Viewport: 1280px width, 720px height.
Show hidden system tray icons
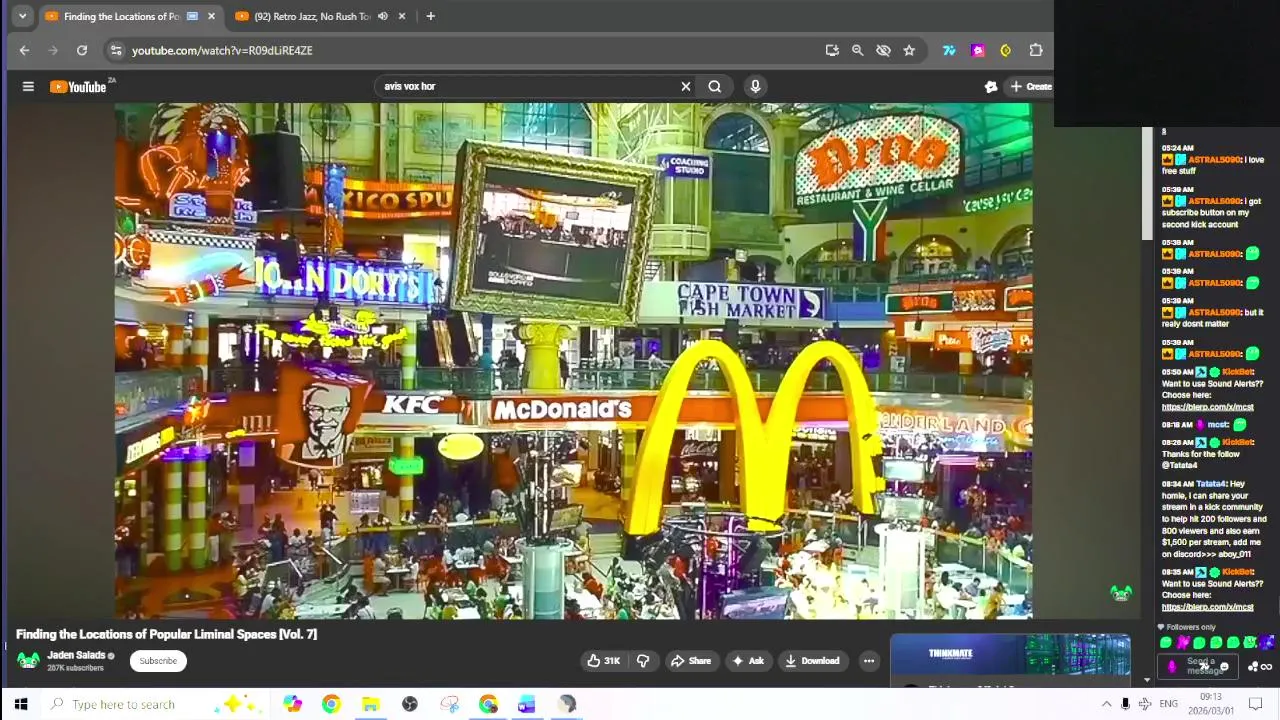click(x=1106, y=704)
